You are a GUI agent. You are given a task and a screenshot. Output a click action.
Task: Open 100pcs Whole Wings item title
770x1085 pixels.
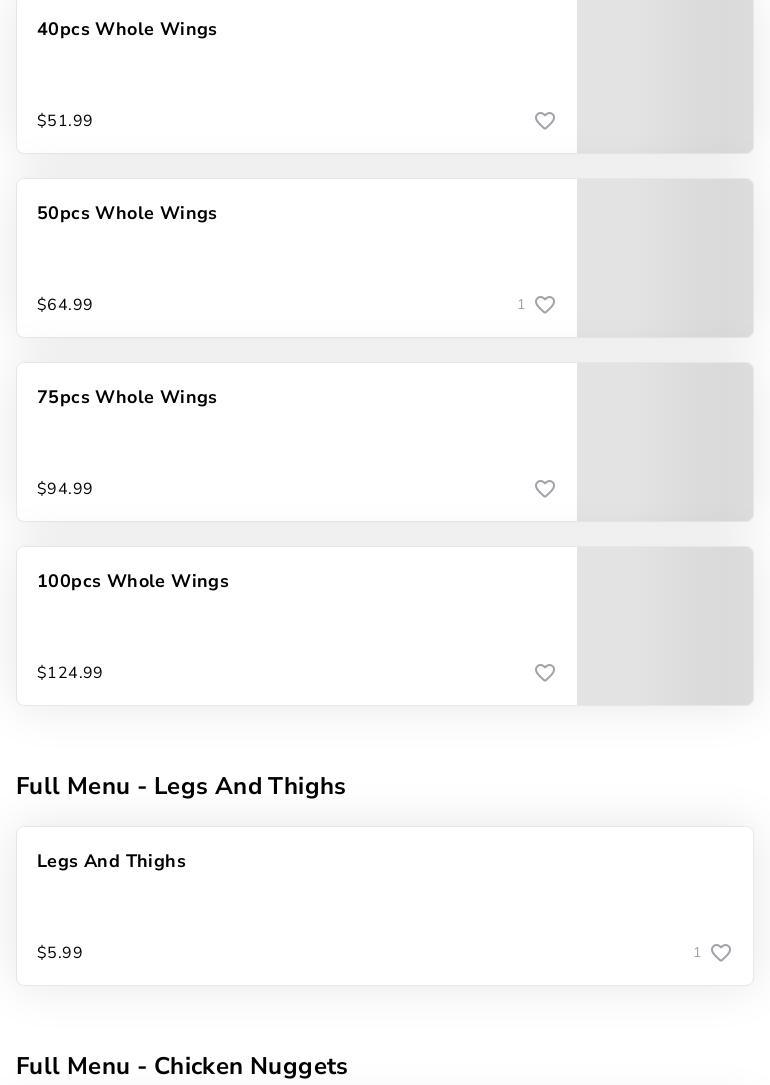133,582
